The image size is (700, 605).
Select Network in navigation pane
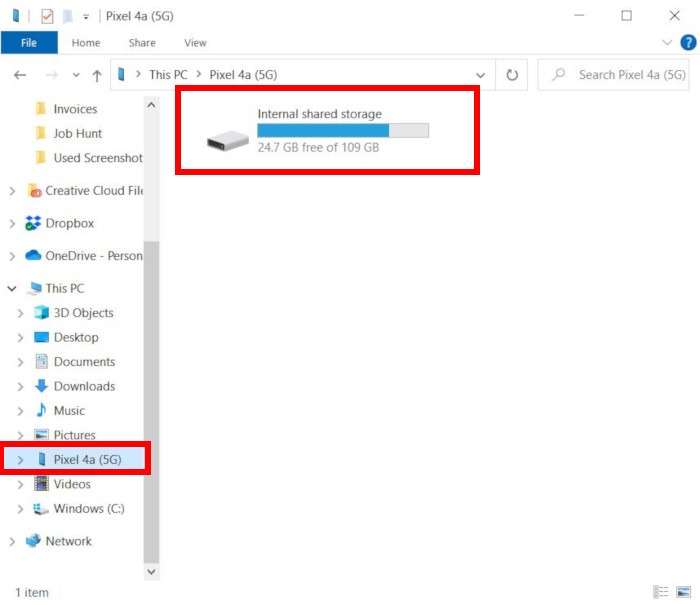click(x=68, y=541)
